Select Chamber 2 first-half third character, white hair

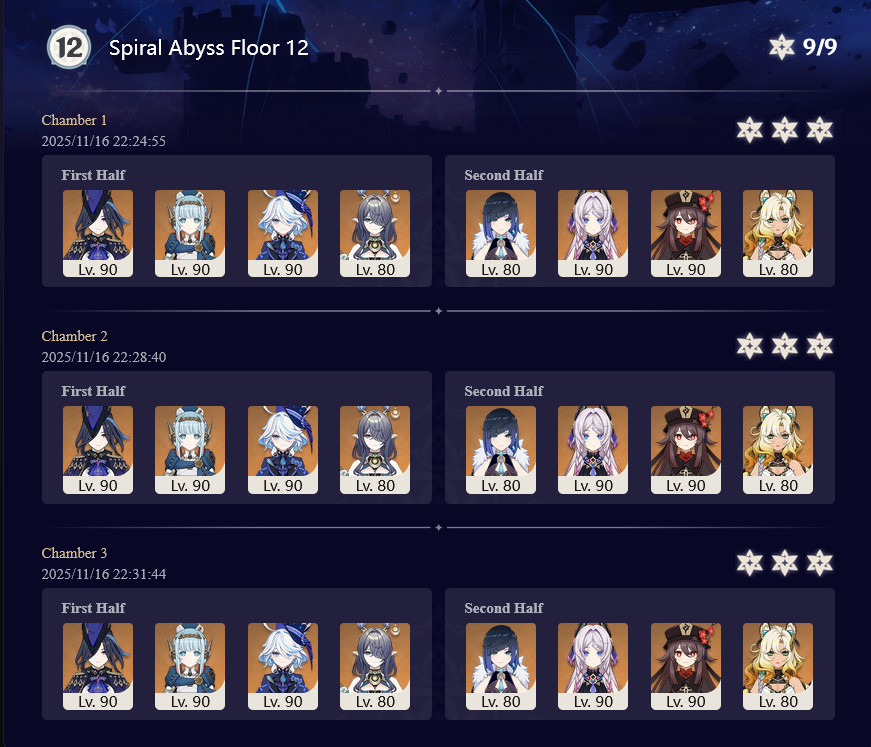point(283,450)
